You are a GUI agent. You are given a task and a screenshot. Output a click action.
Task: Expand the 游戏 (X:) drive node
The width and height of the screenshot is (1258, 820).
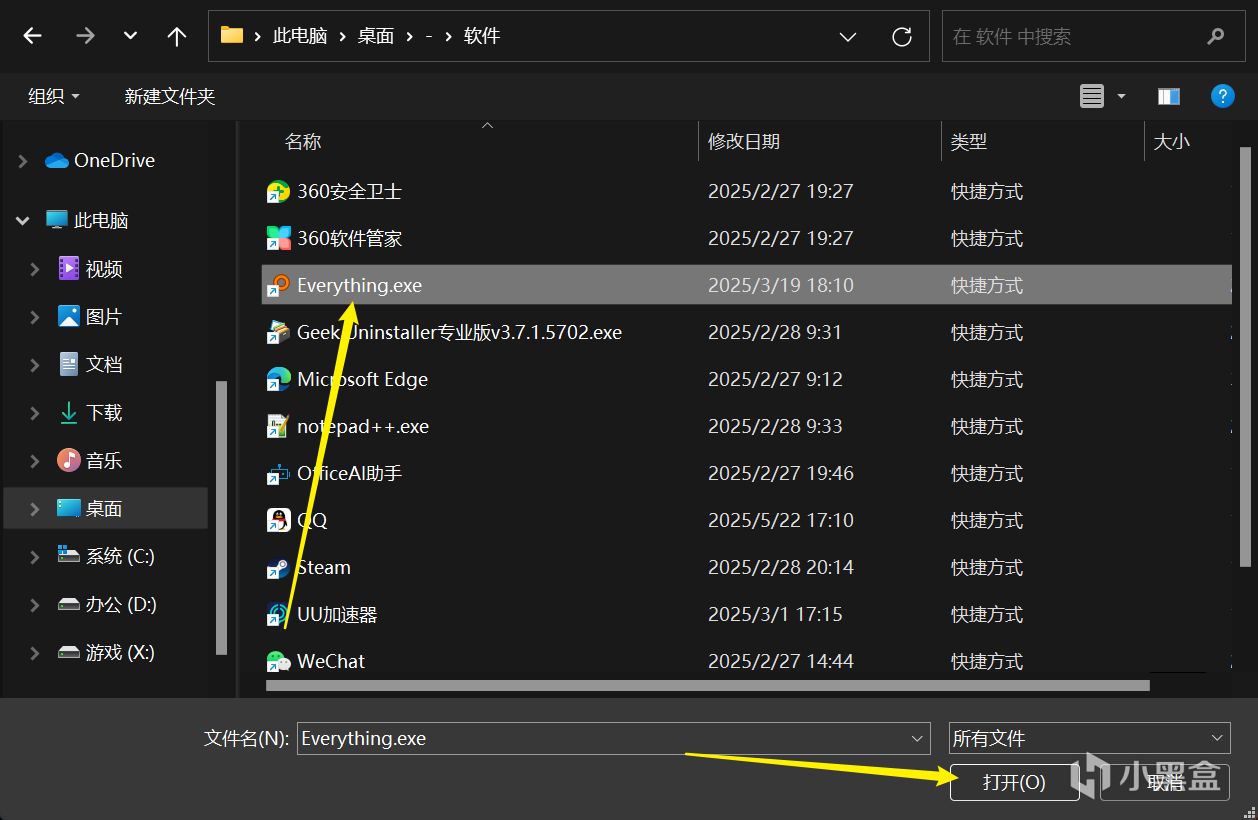[35, 652]
